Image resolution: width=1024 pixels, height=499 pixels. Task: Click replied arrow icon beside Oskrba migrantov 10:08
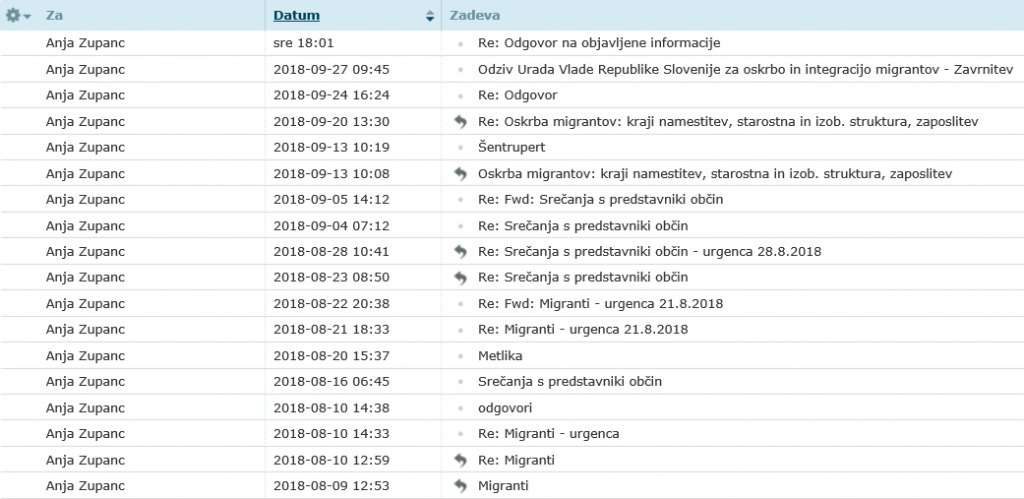[x=460, y=174]
